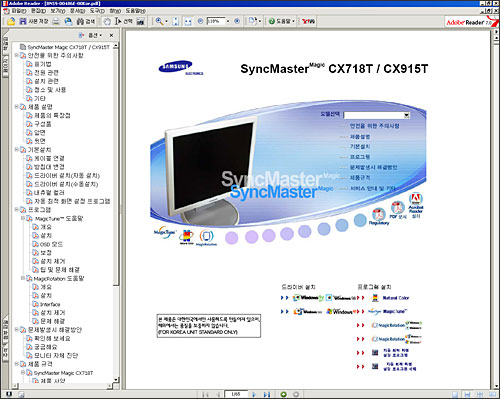Click the Regulatory PDF icon on the page

pos(379,216)
